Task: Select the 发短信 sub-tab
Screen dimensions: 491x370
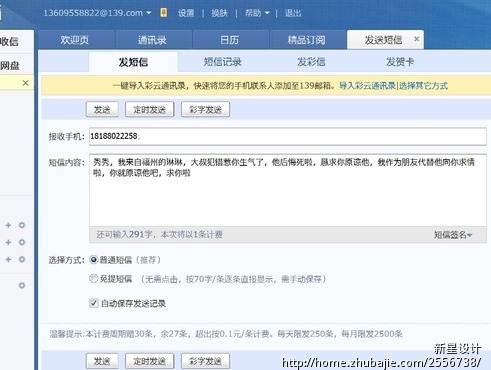Action: (x=133, y=62)
